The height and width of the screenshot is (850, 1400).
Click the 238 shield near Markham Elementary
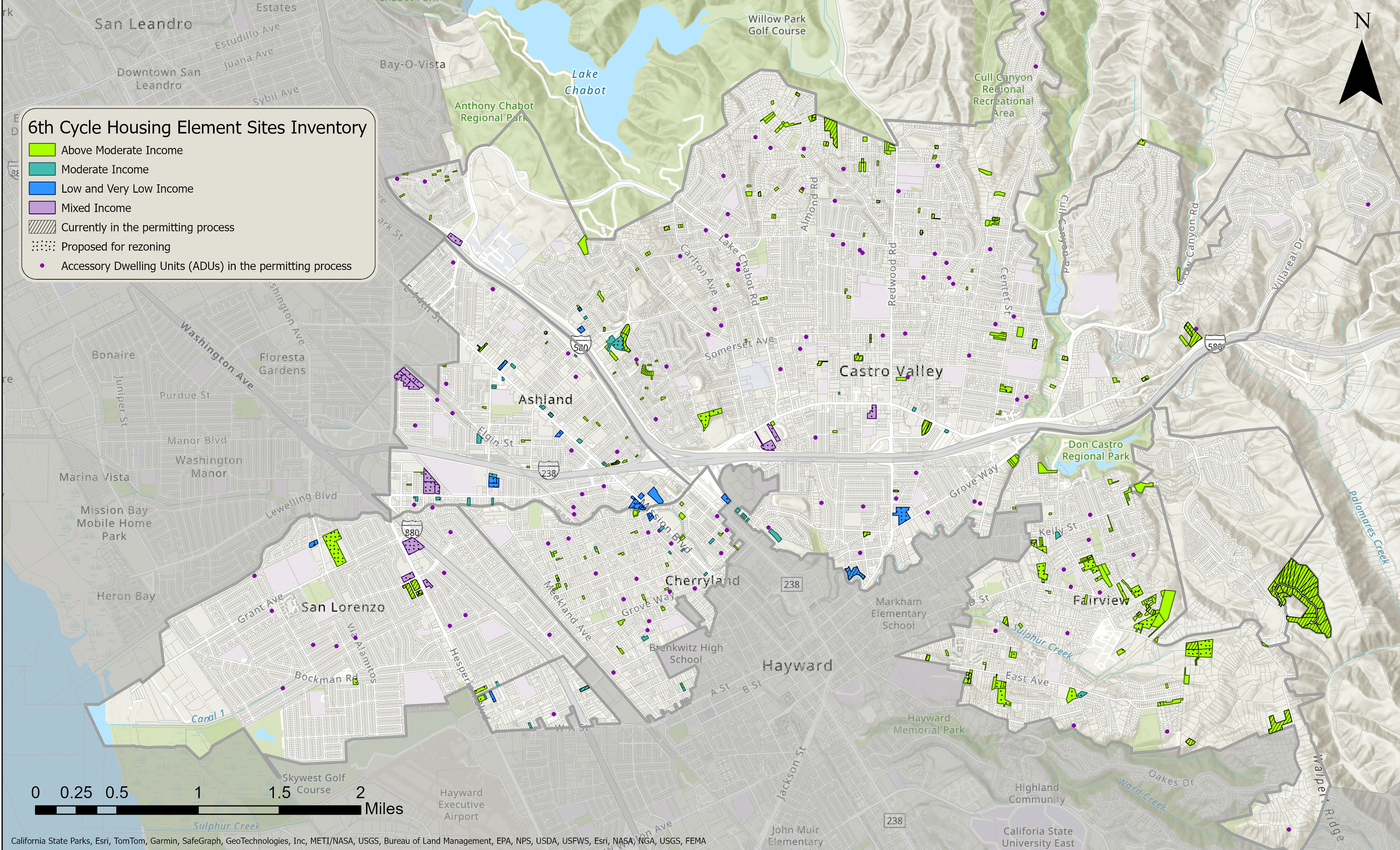pos(791,584)
